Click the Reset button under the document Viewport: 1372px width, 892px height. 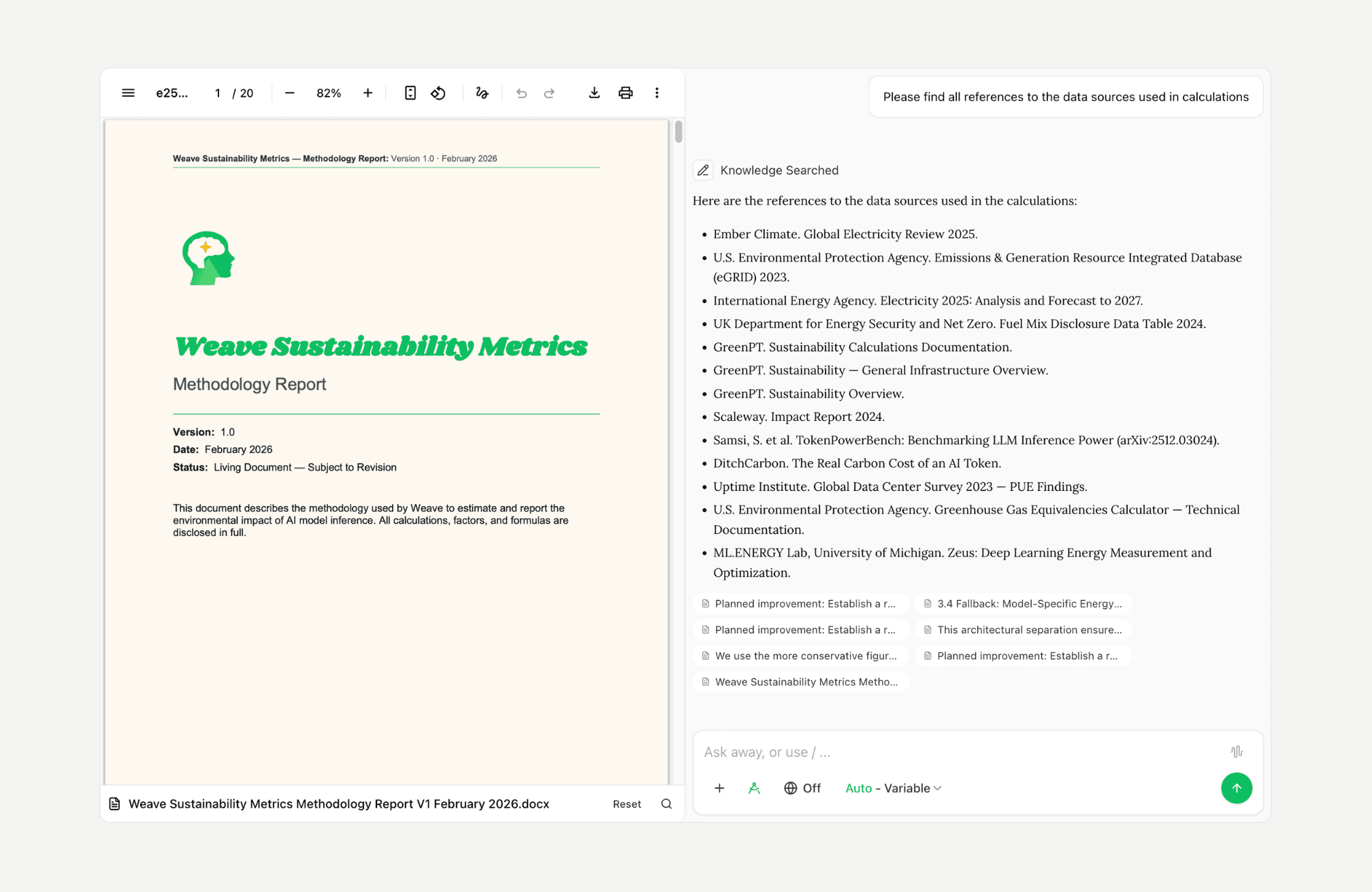pyautogui.click(x=626, y=804)
